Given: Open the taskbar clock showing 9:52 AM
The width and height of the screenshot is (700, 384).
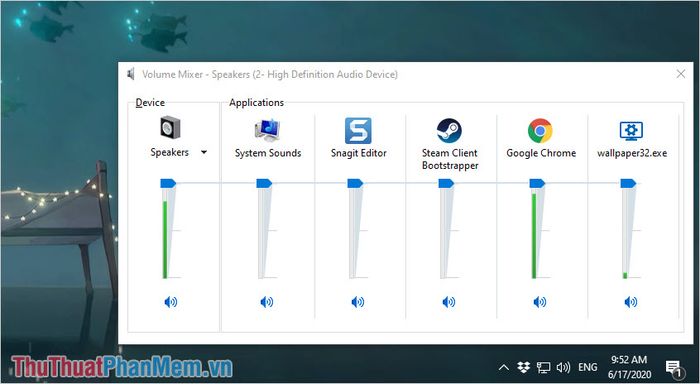Looking at the screenshot, I should point(629,367).
